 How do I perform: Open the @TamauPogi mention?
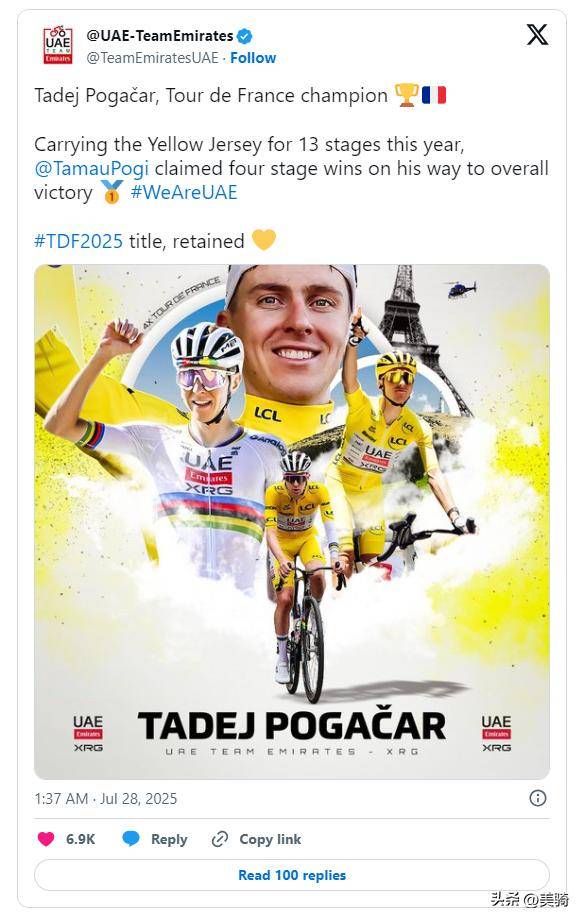click(x=92, y=169)
